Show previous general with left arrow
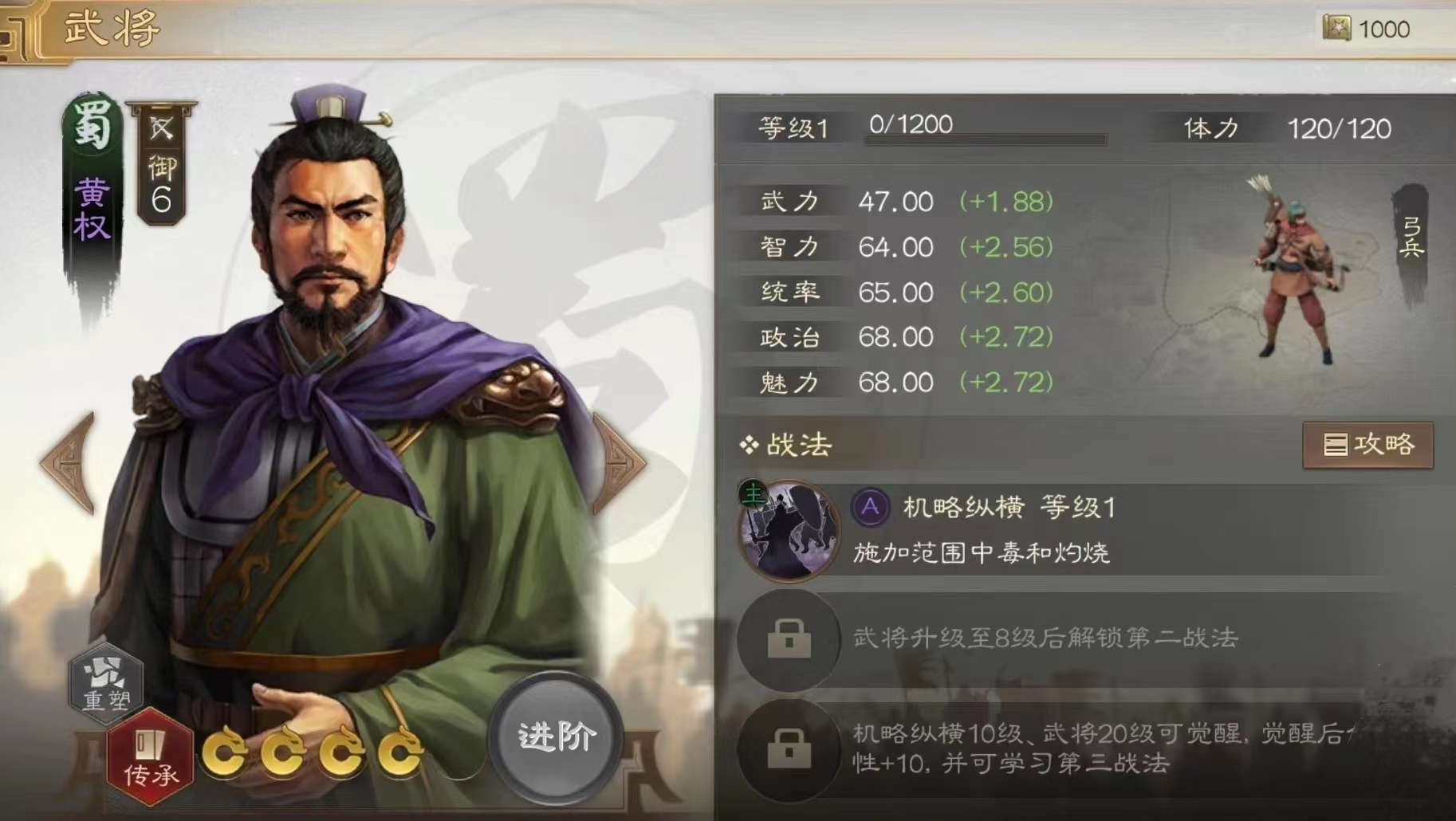 (x=69, y=463)
